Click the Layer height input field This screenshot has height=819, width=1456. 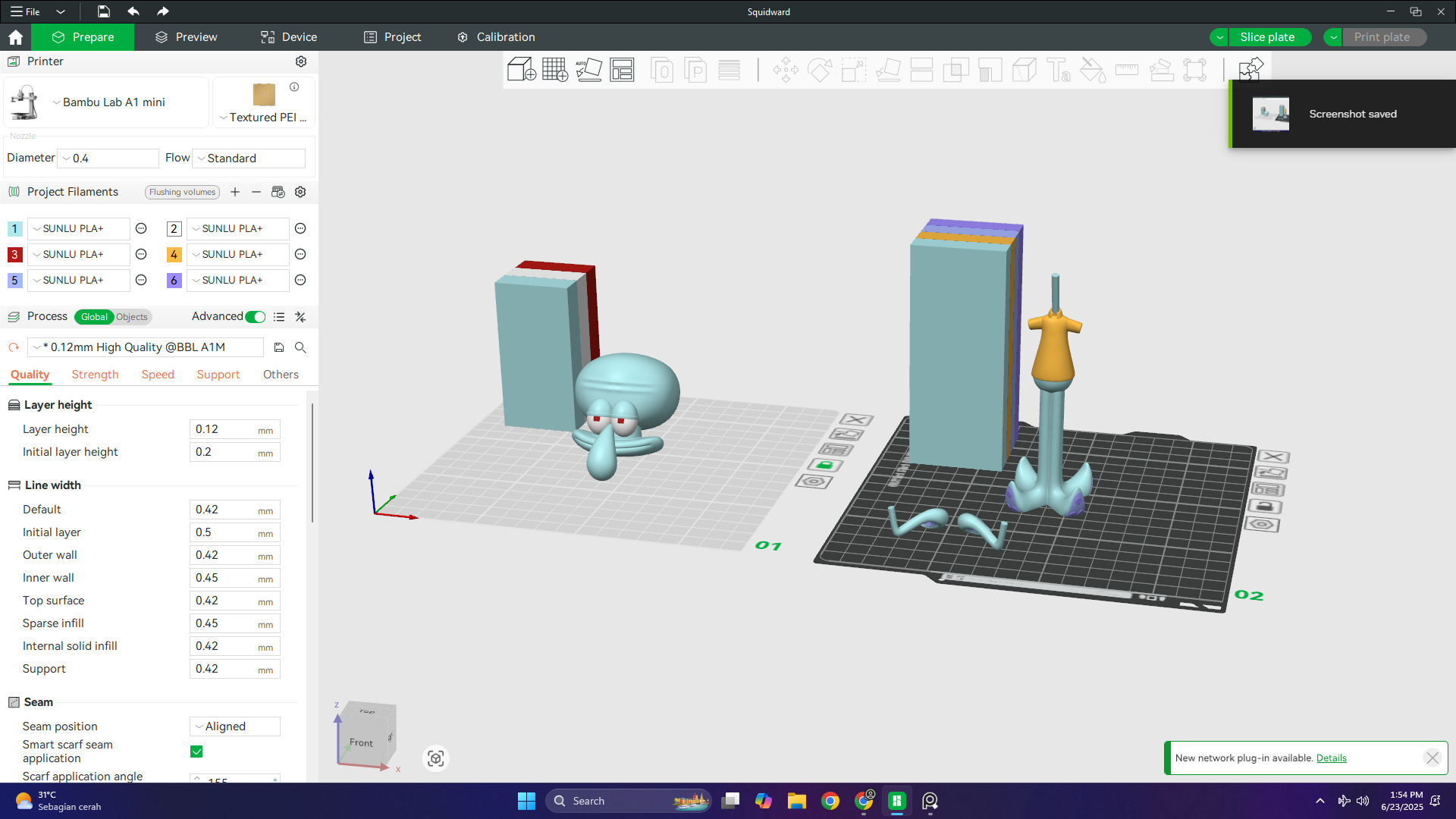click(x=234, y=429)
